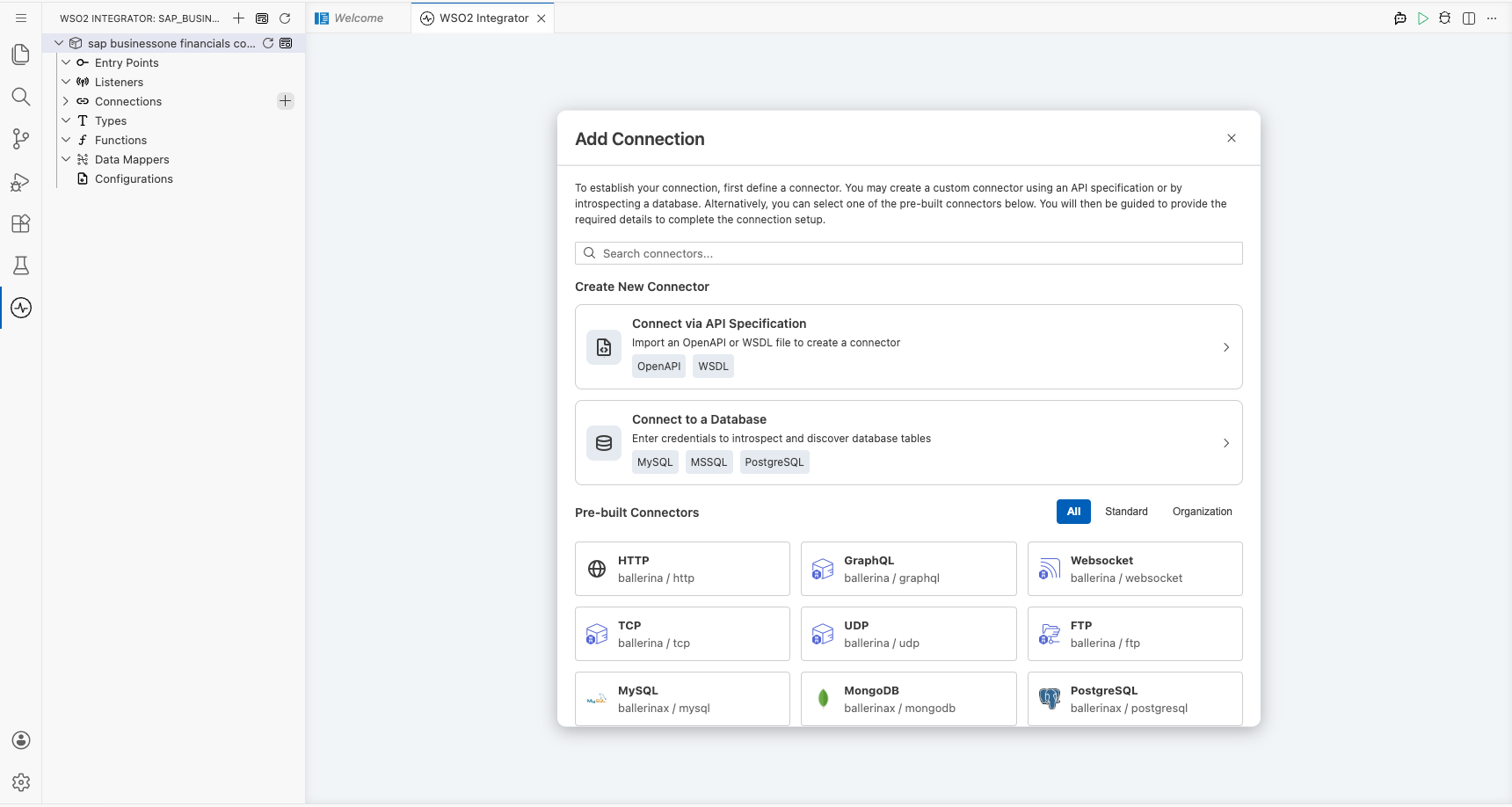Click overview icon on sap businessone project row
Image resolution: width=1512 pixels, height=807 pixels.
286,43
